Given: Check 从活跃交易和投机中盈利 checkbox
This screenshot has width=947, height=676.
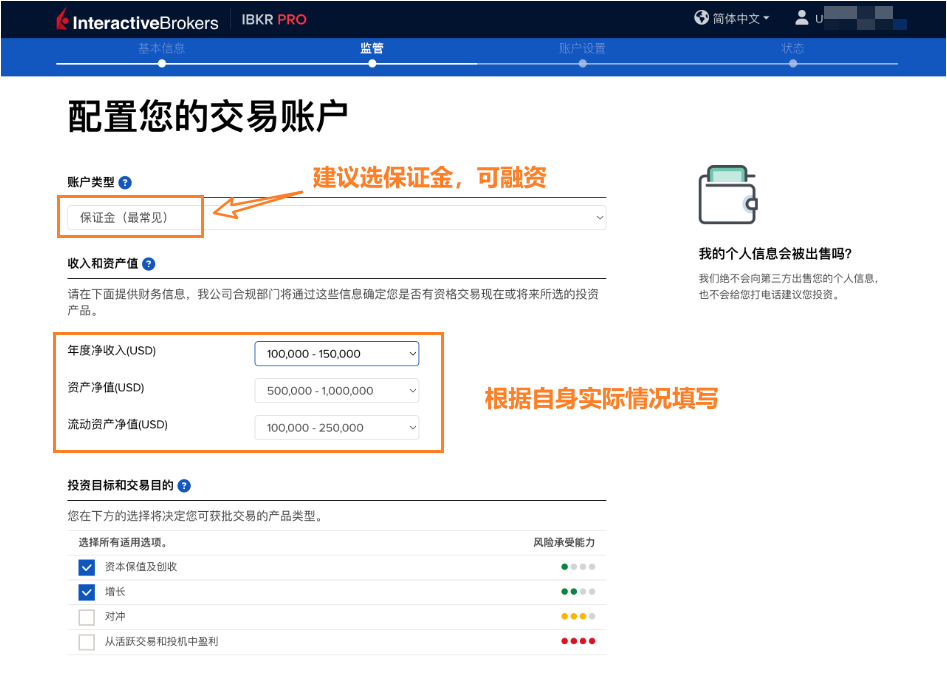Looking at the screenshot, I should pos(87,642).
